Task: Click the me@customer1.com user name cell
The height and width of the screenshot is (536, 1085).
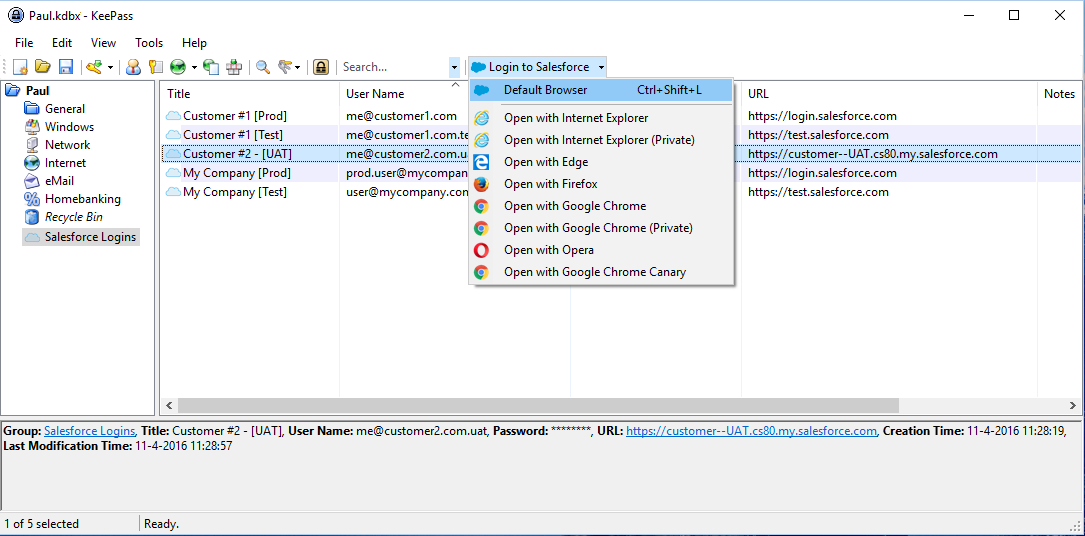Action: coord(401,116)
